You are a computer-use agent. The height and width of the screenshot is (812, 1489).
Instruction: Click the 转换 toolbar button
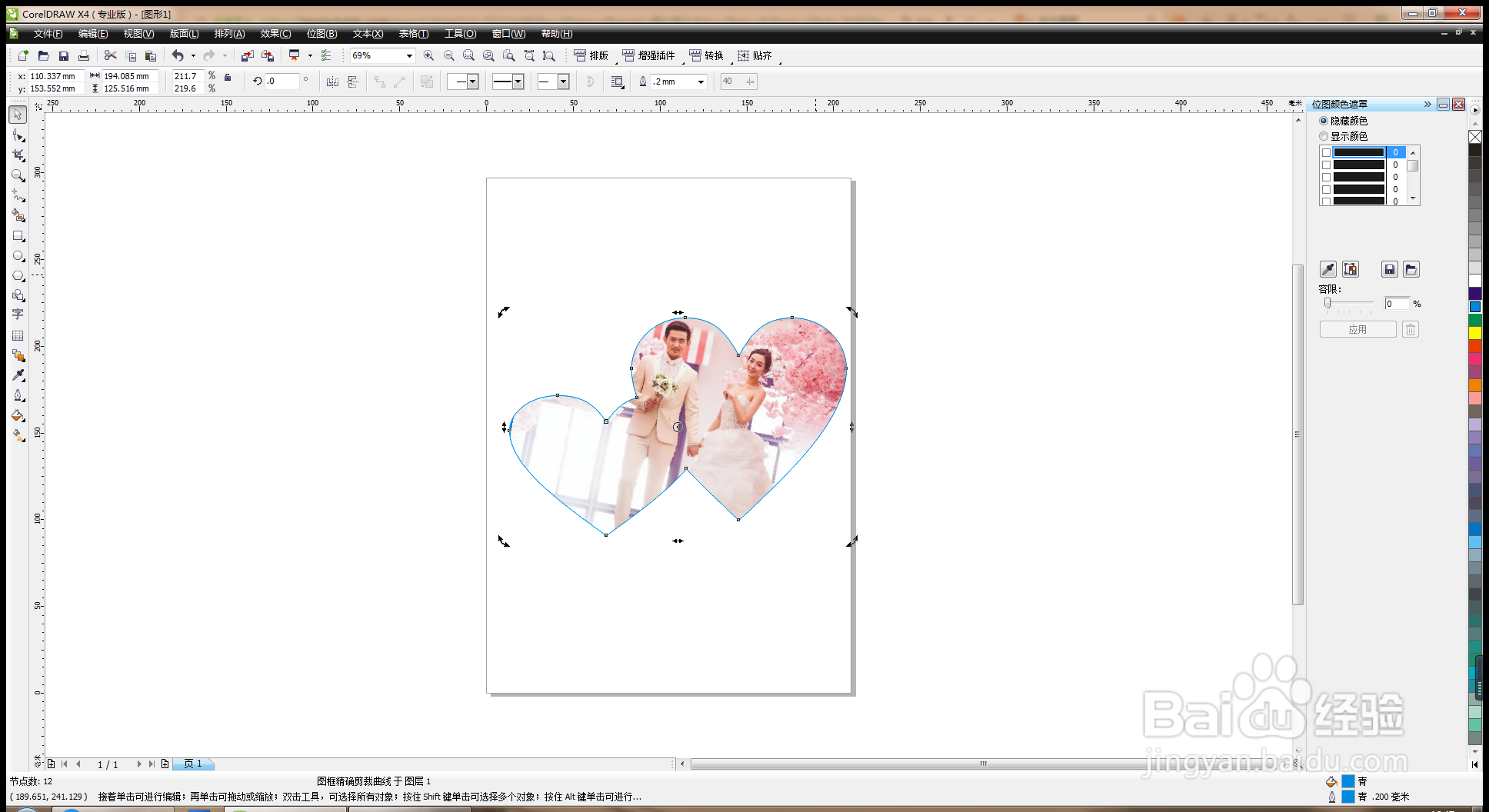pyautogui.click(x=706, y=55)
